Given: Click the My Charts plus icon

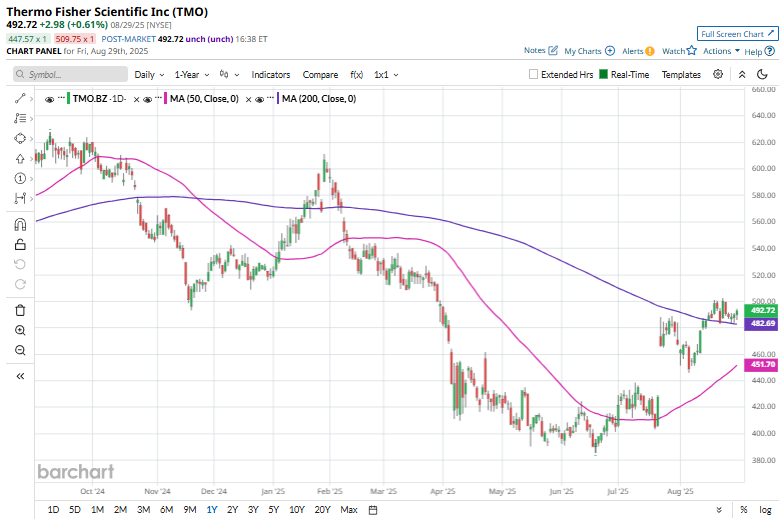Looking at the screenshot, I should click(x=610, y=50).
